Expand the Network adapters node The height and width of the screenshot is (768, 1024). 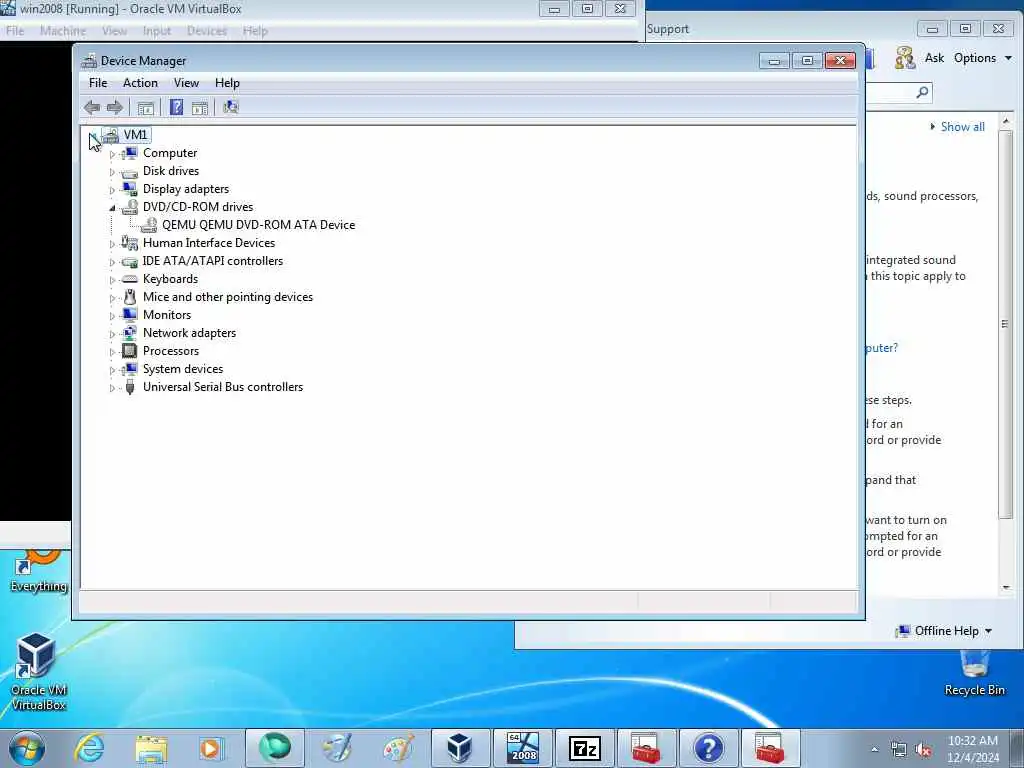point(112,334)
